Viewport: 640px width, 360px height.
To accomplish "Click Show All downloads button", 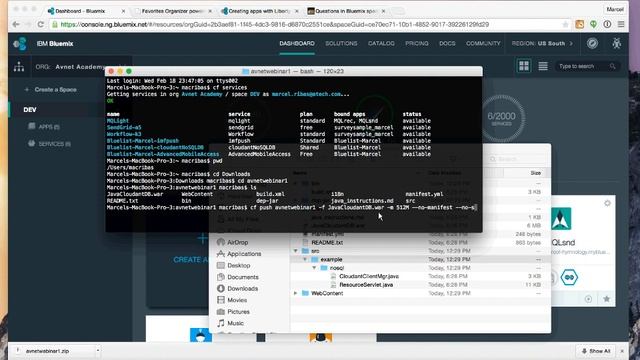I will tap(596, 351).
